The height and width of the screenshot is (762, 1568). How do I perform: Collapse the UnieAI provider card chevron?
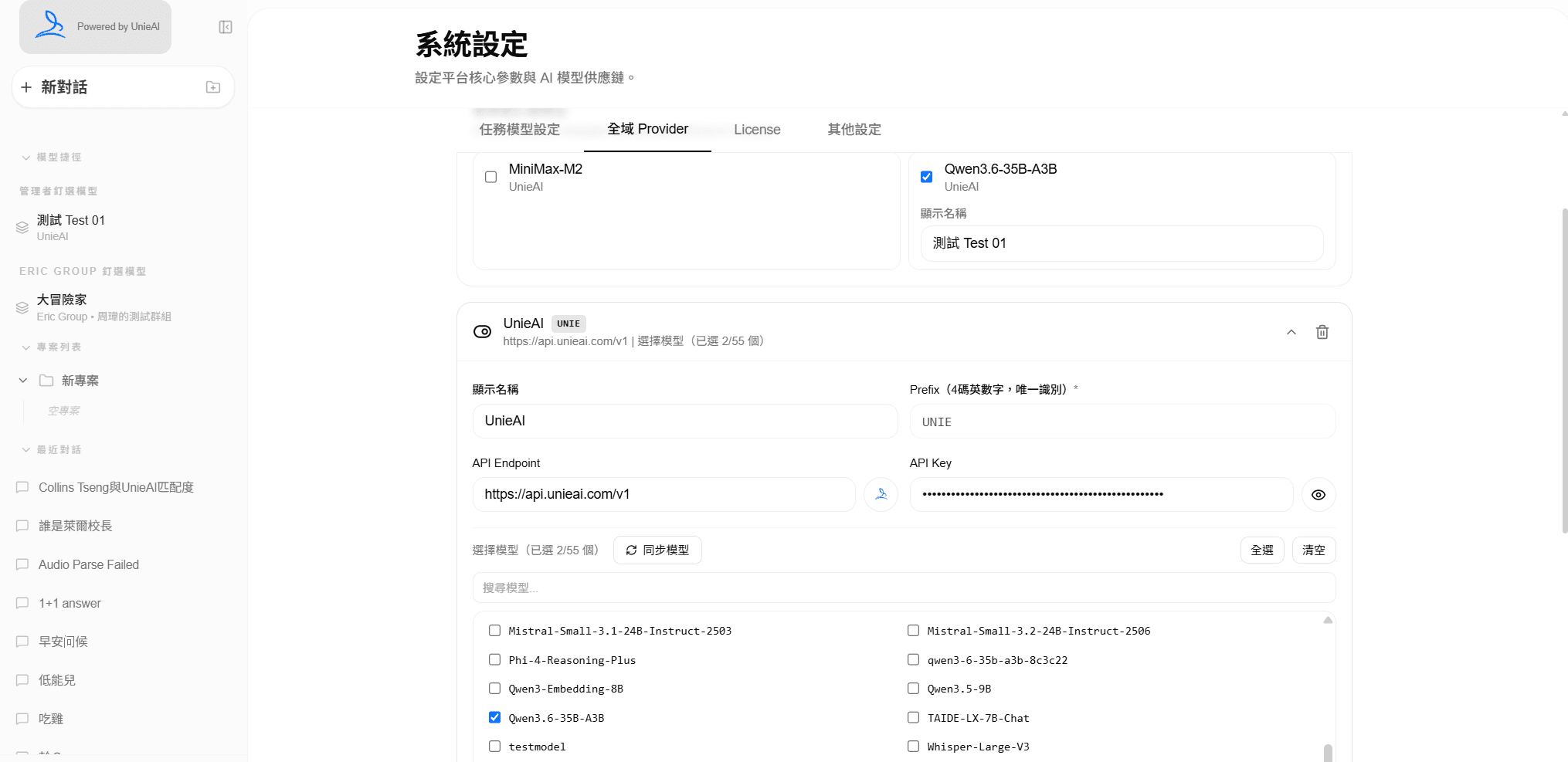(x=1291, y=332)
